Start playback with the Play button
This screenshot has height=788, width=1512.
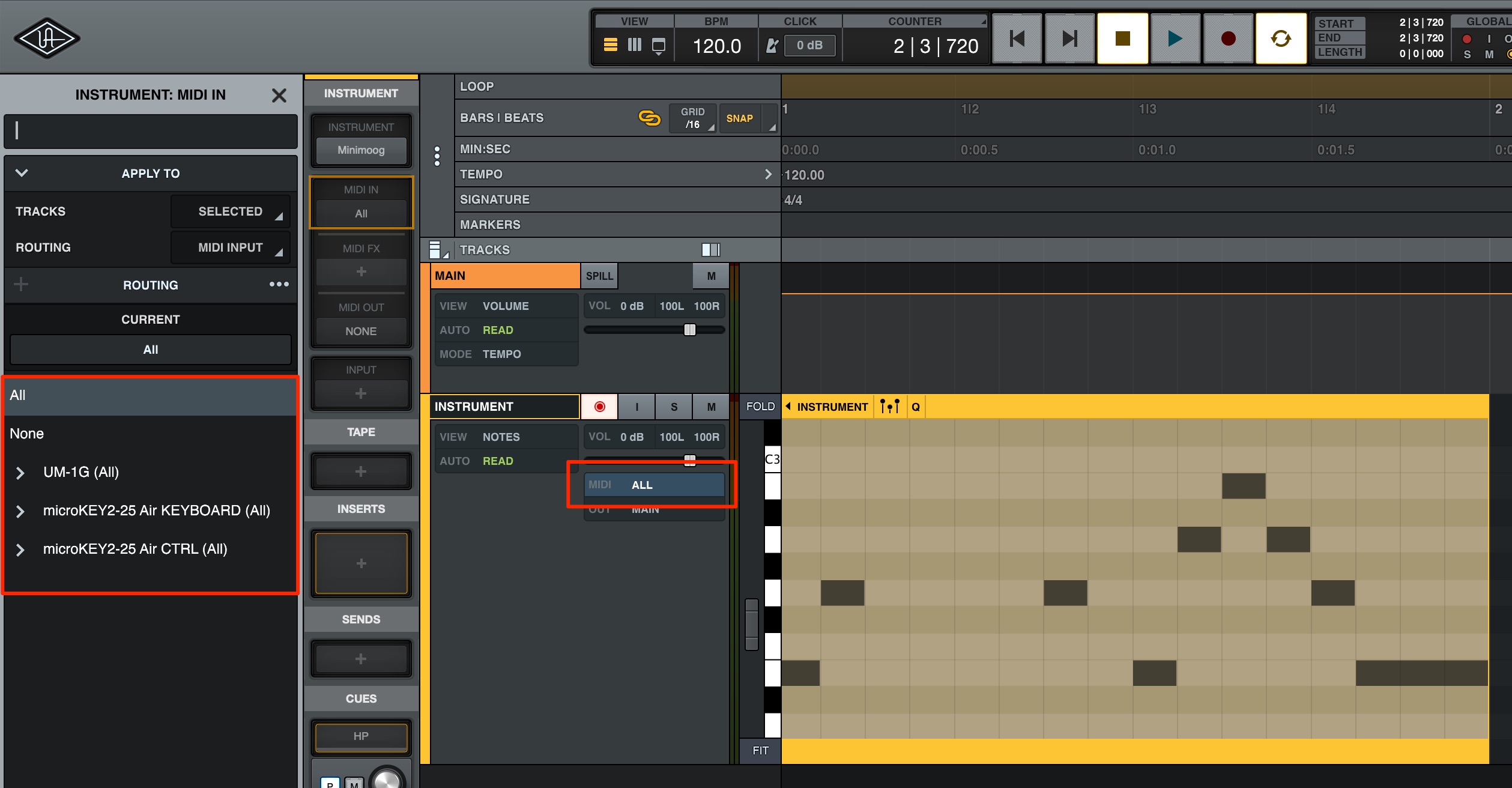(1175, 38)
